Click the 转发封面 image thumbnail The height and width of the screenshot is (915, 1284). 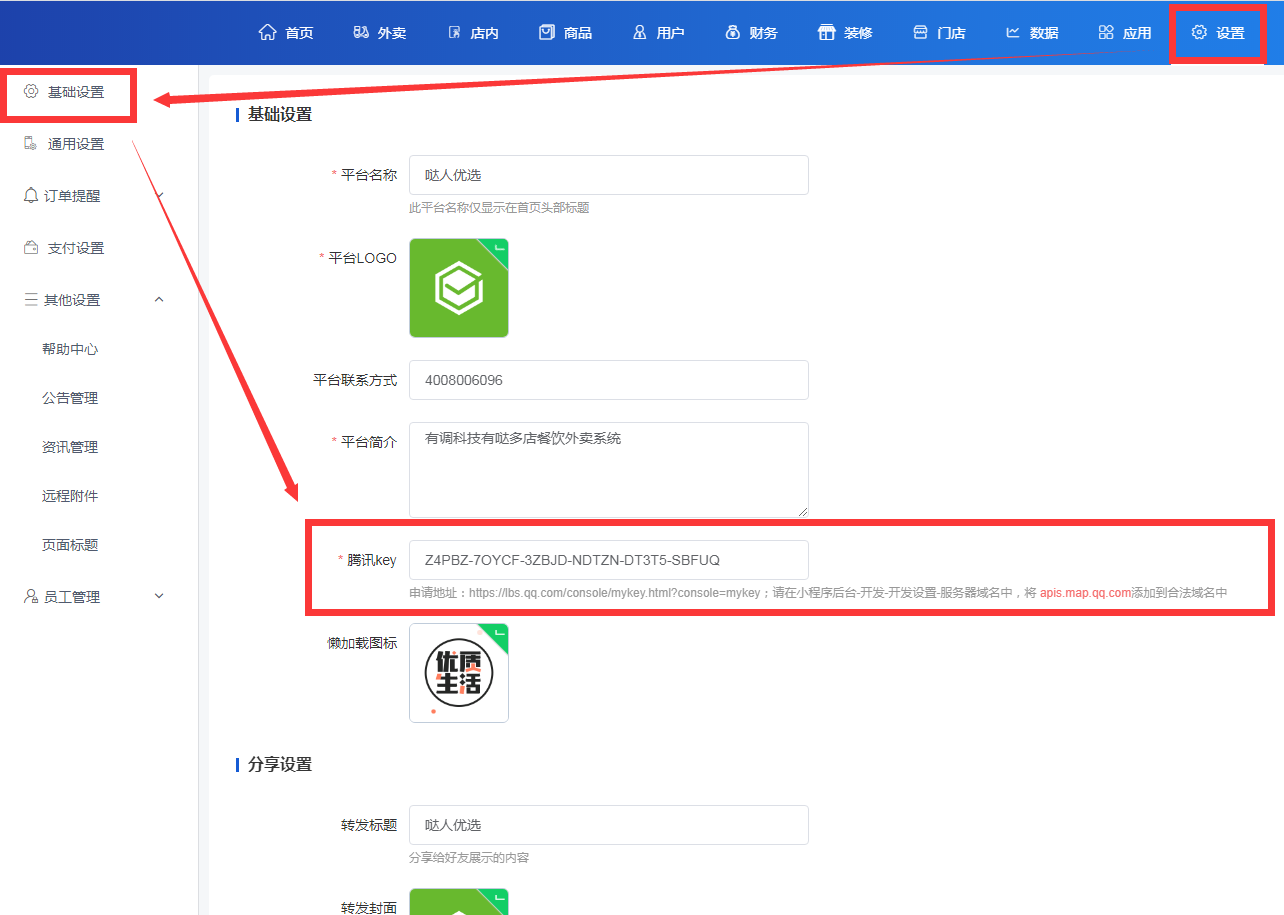[x=459, y=902]
